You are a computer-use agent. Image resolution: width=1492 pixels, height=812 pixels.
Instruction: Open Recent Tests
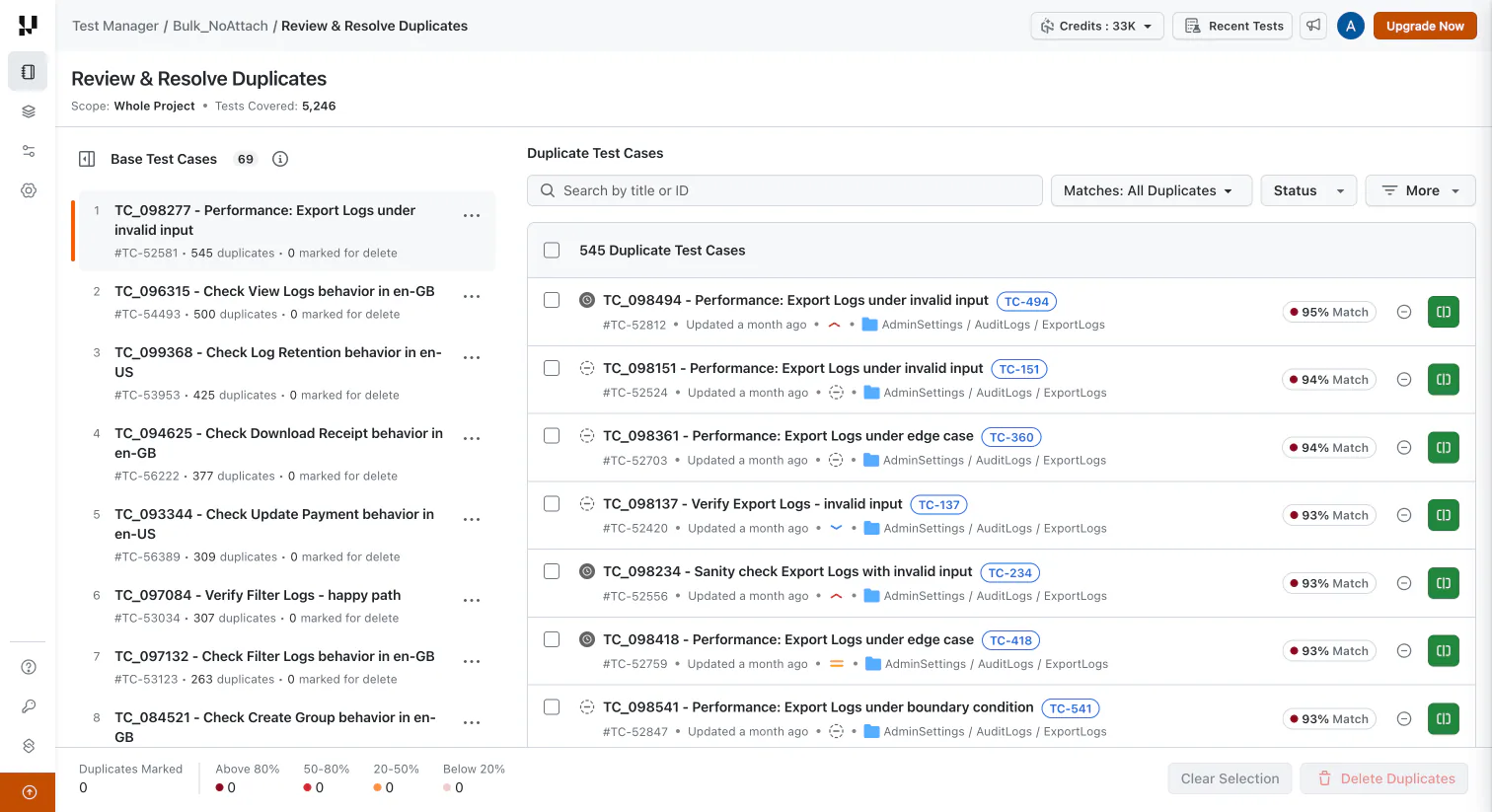pos(1234,26)
